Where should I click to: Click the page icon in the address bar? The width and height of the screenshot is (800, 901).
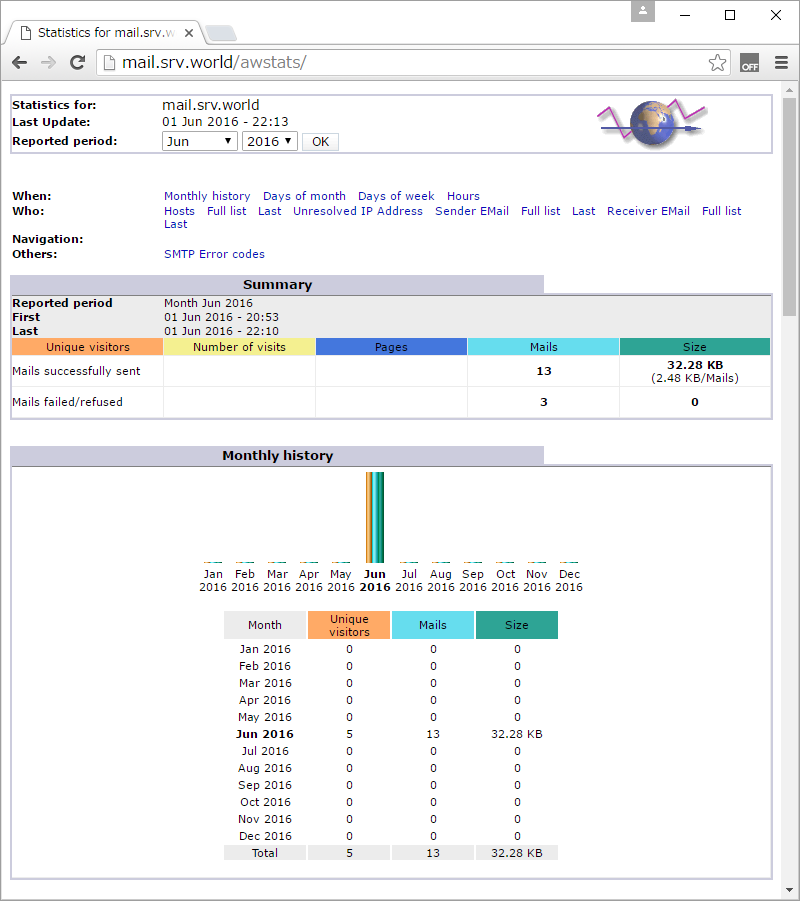coord(109,63)
